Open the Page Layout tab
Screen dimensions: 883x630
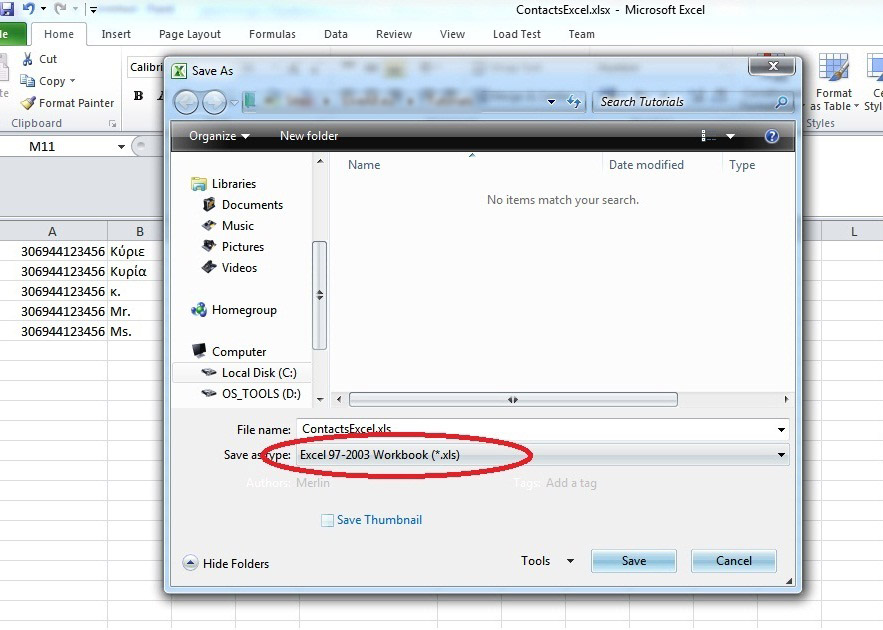coord(190,34)
